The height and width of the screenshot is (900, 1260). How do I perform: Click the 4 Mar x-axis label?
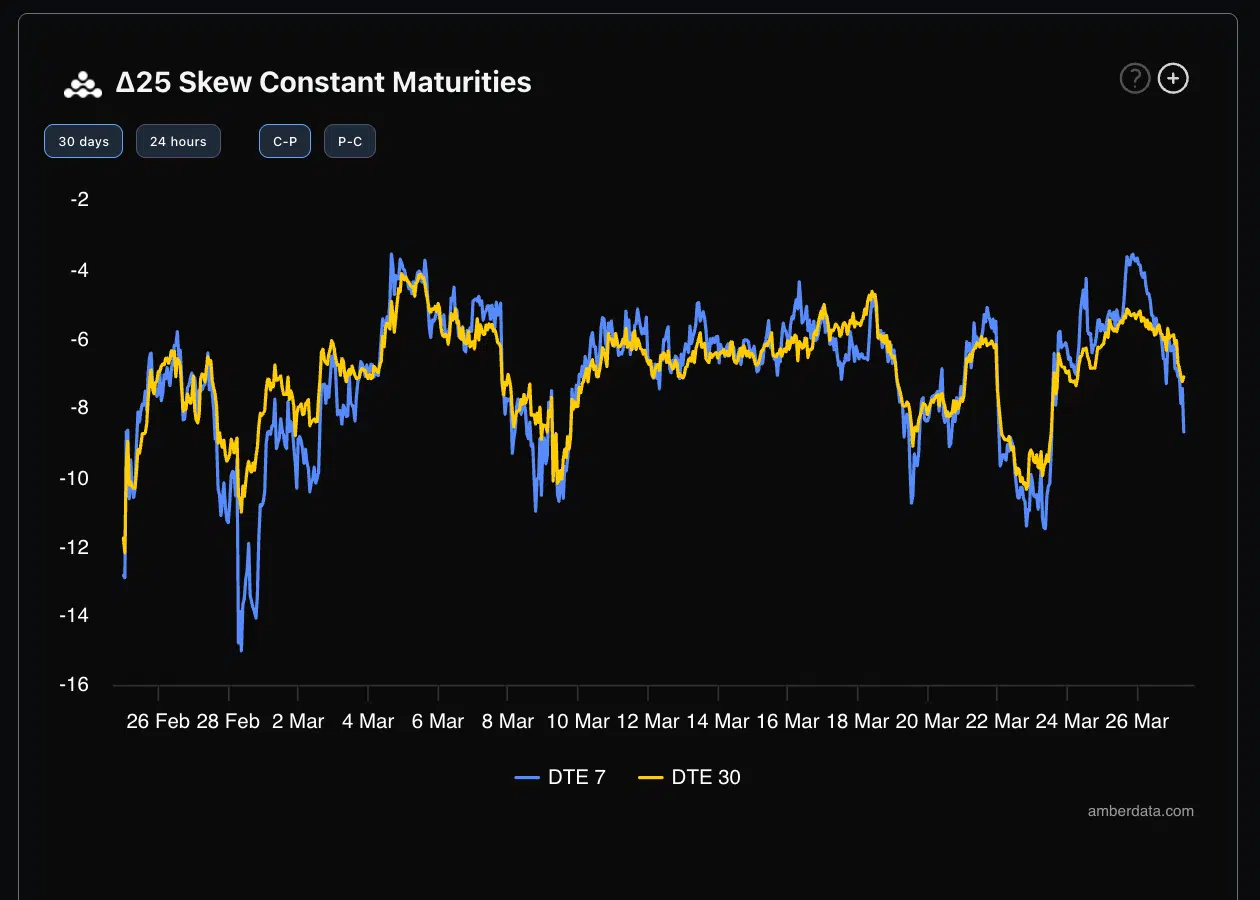click(x=368, y=721)
